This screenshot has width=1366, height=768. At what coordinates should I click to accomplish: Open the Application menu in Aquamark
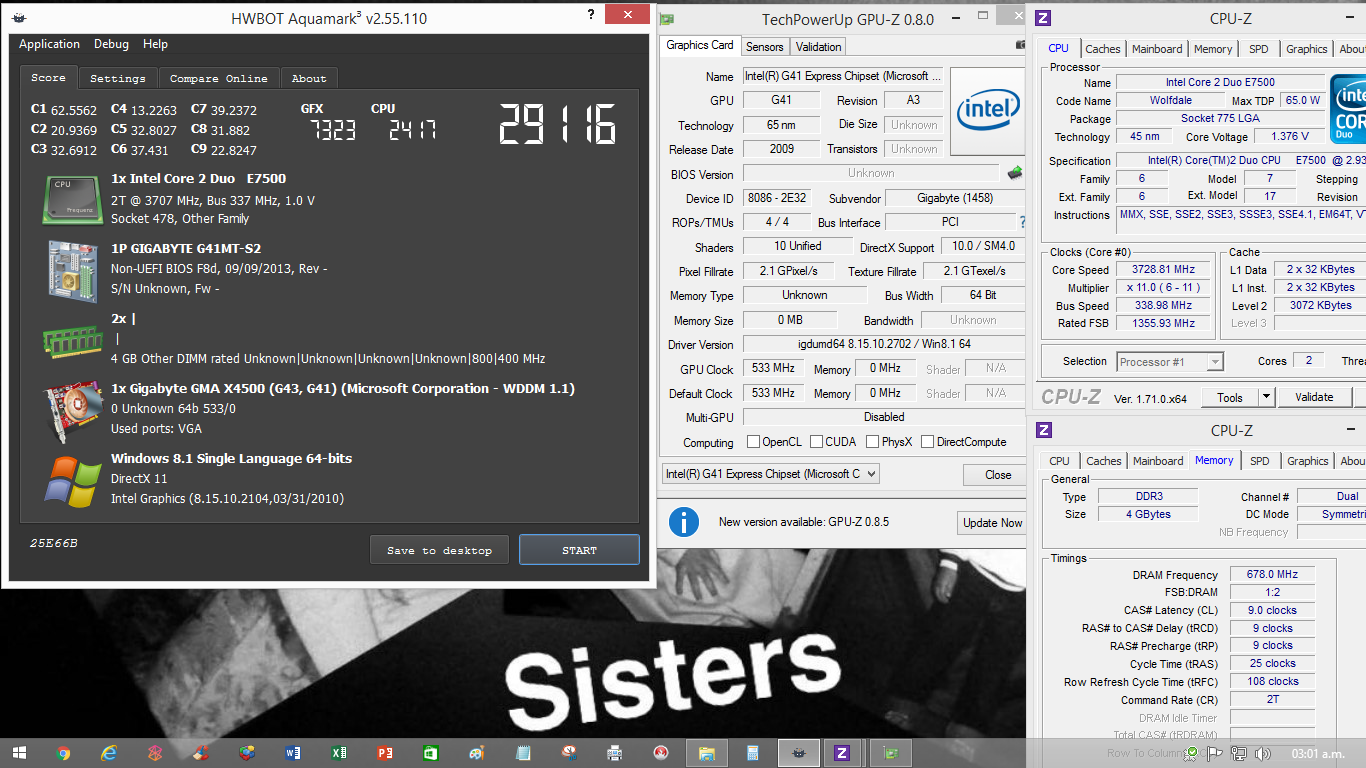tap(49, 44)
